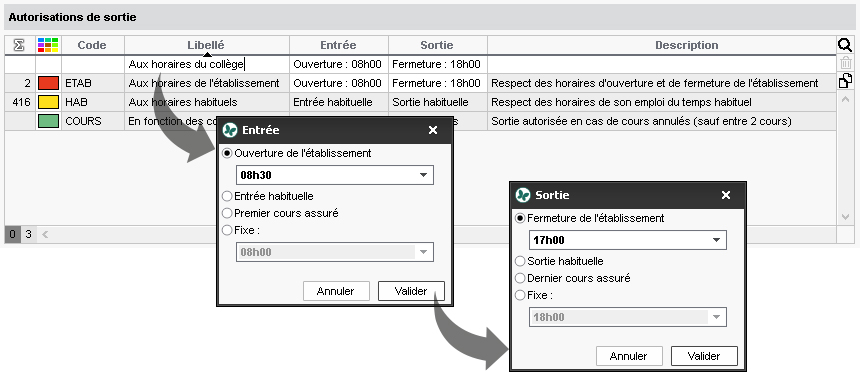Click the green COURS color swatch
Screen dimensions: 860x372
coord(48,121)
